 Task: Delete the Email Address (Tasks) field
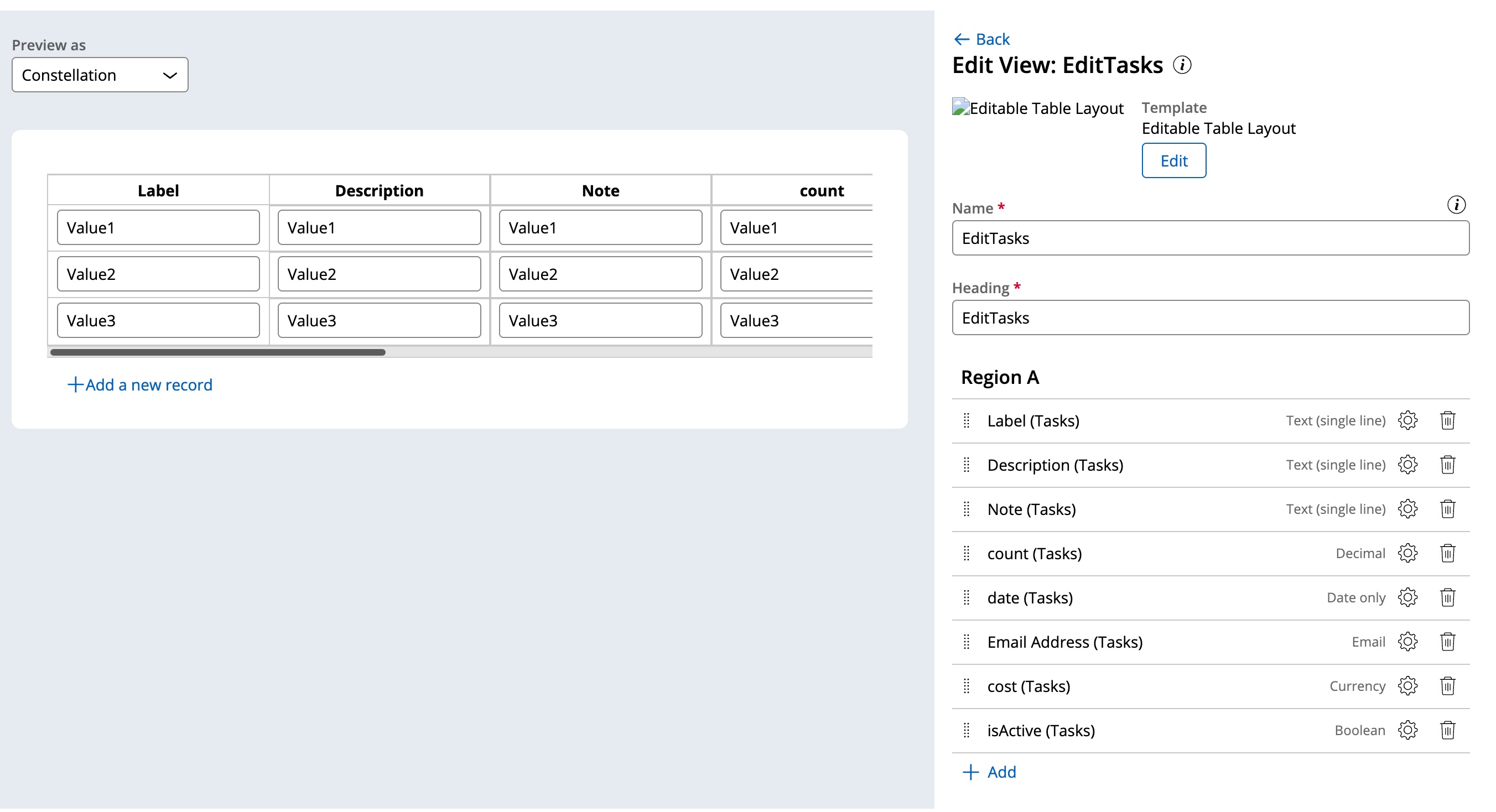pos(1447,642)
